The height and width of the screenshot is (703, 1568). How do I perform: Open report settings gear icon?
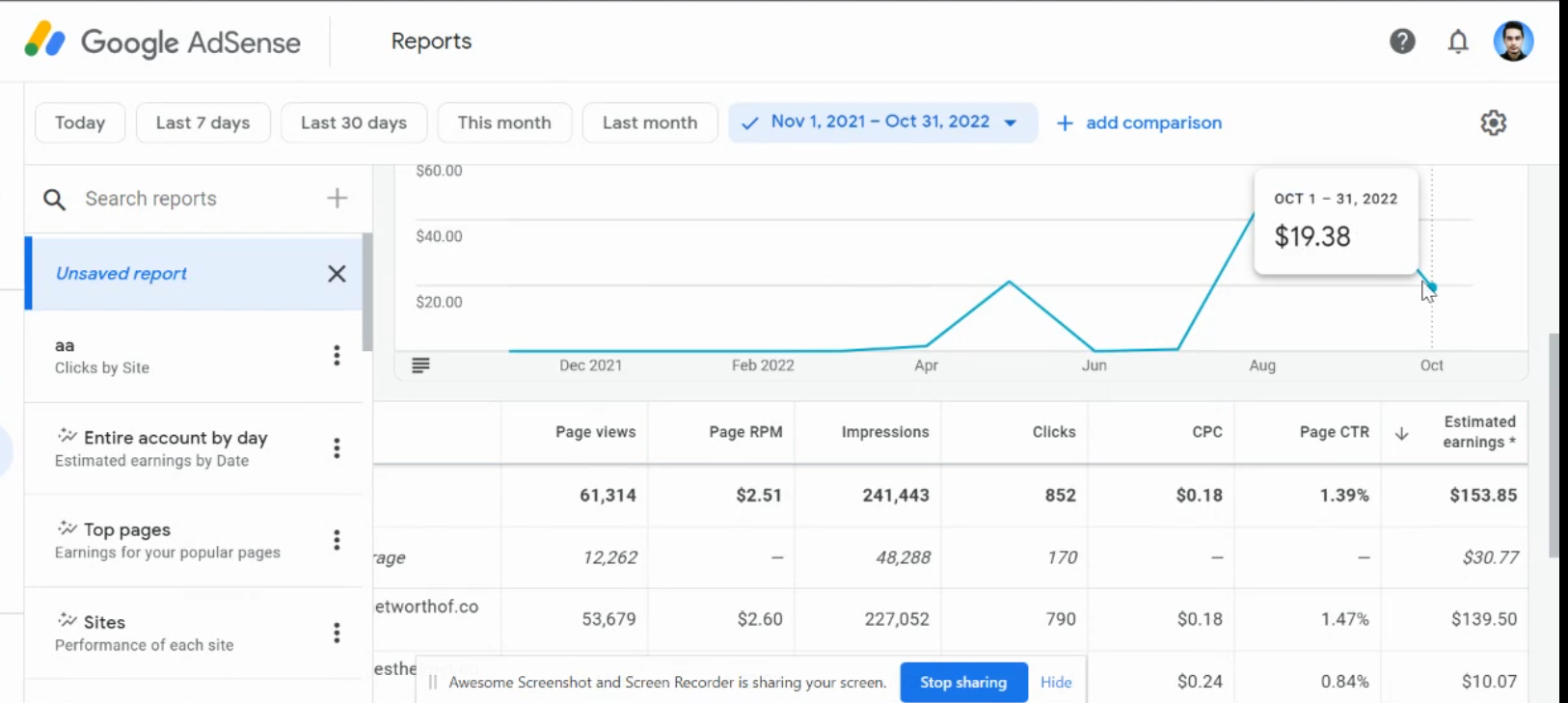[1493, 122]
